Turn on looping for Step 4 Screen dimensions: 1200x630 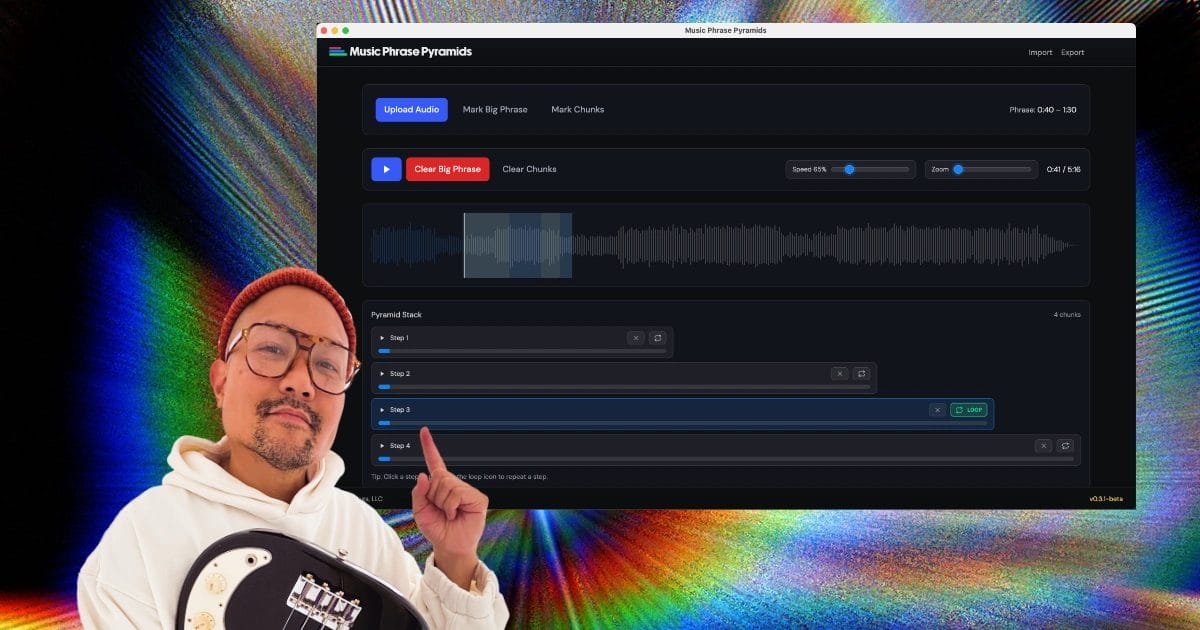[x=1065, y=446]
